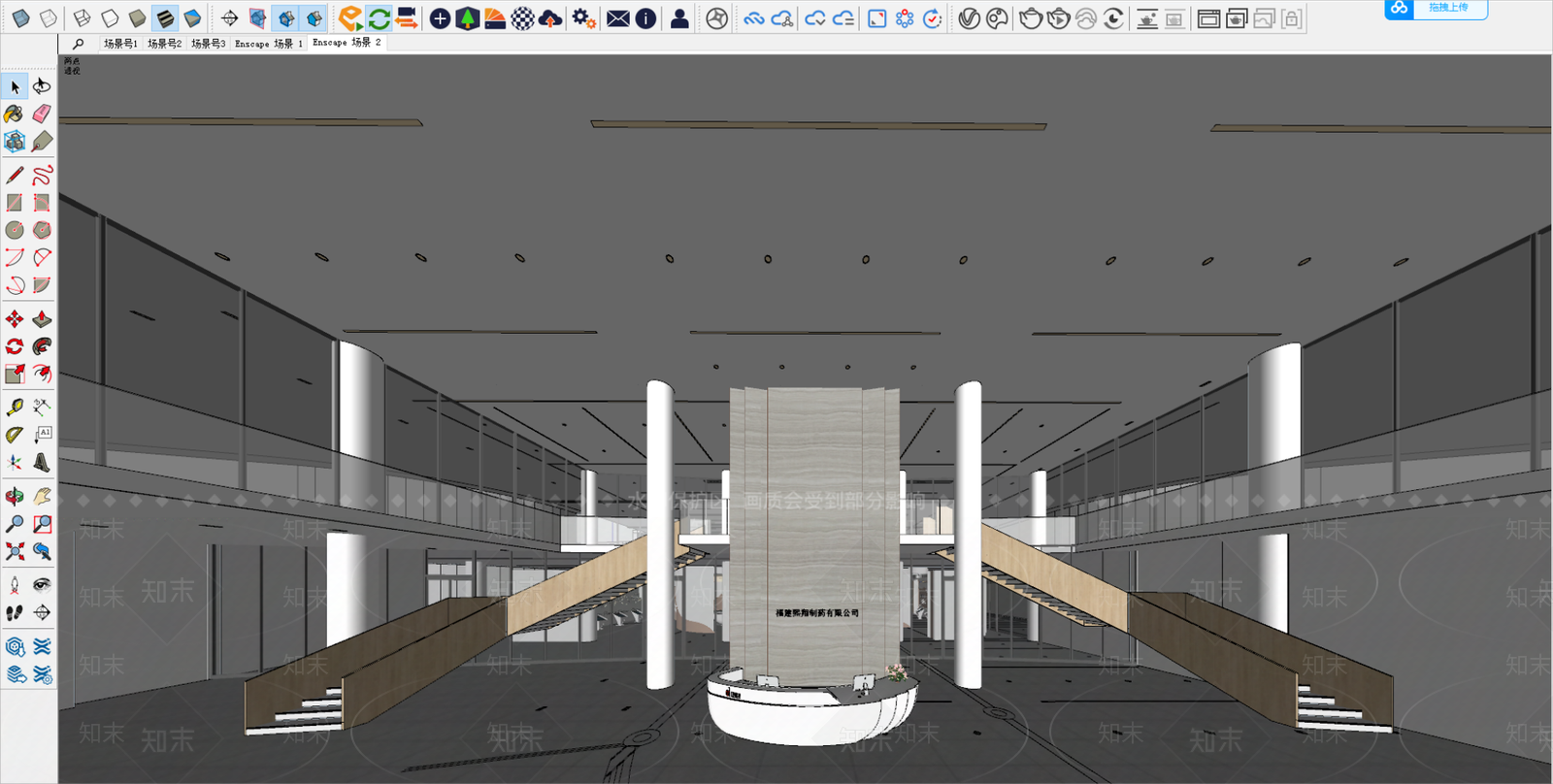Open scene tab 场景号1
Viewport: 1553px width, 784px height.
pos(120,44)
